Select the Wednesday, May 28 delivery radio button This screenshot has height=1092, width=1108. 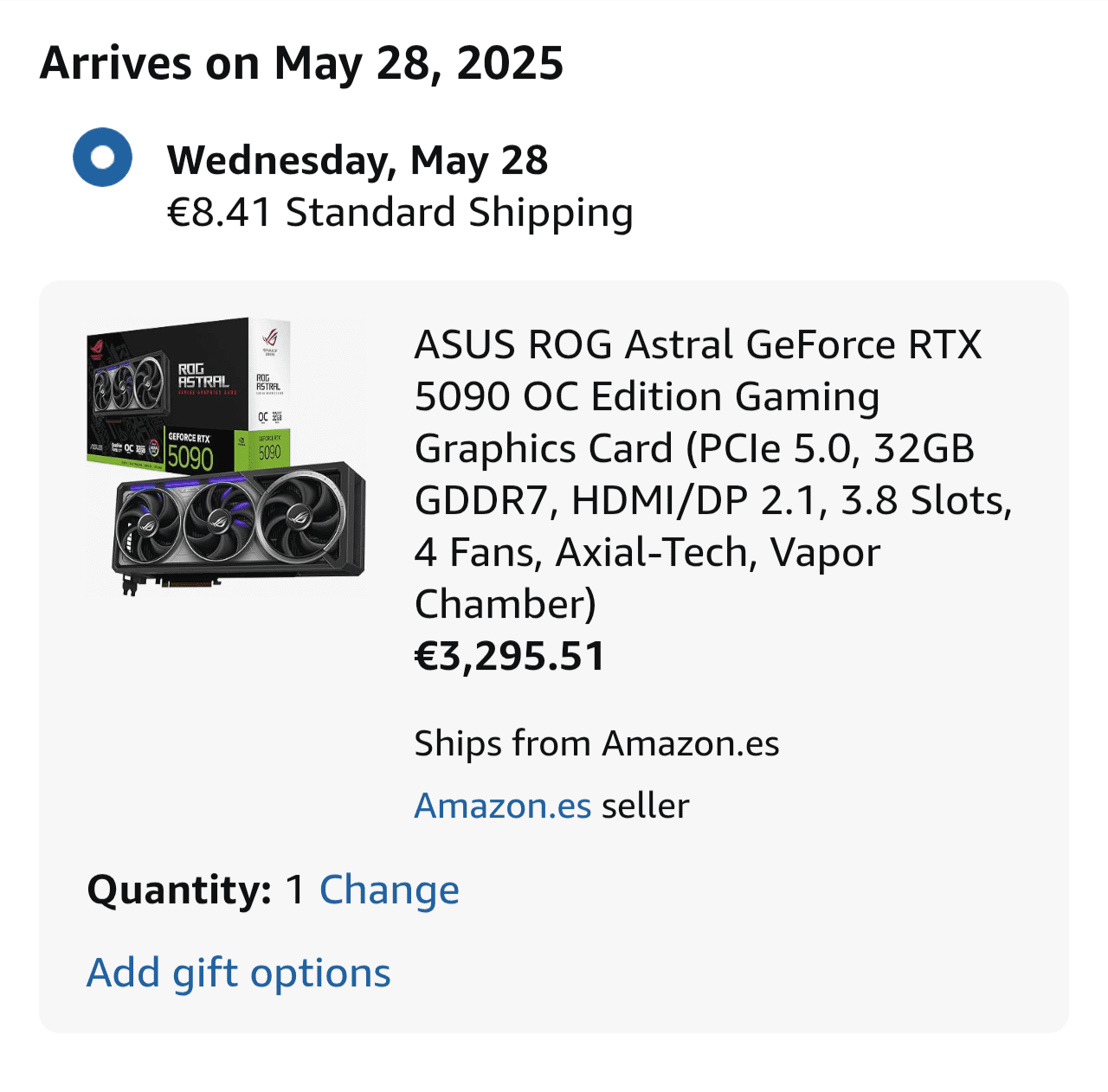tap(102, 157)
